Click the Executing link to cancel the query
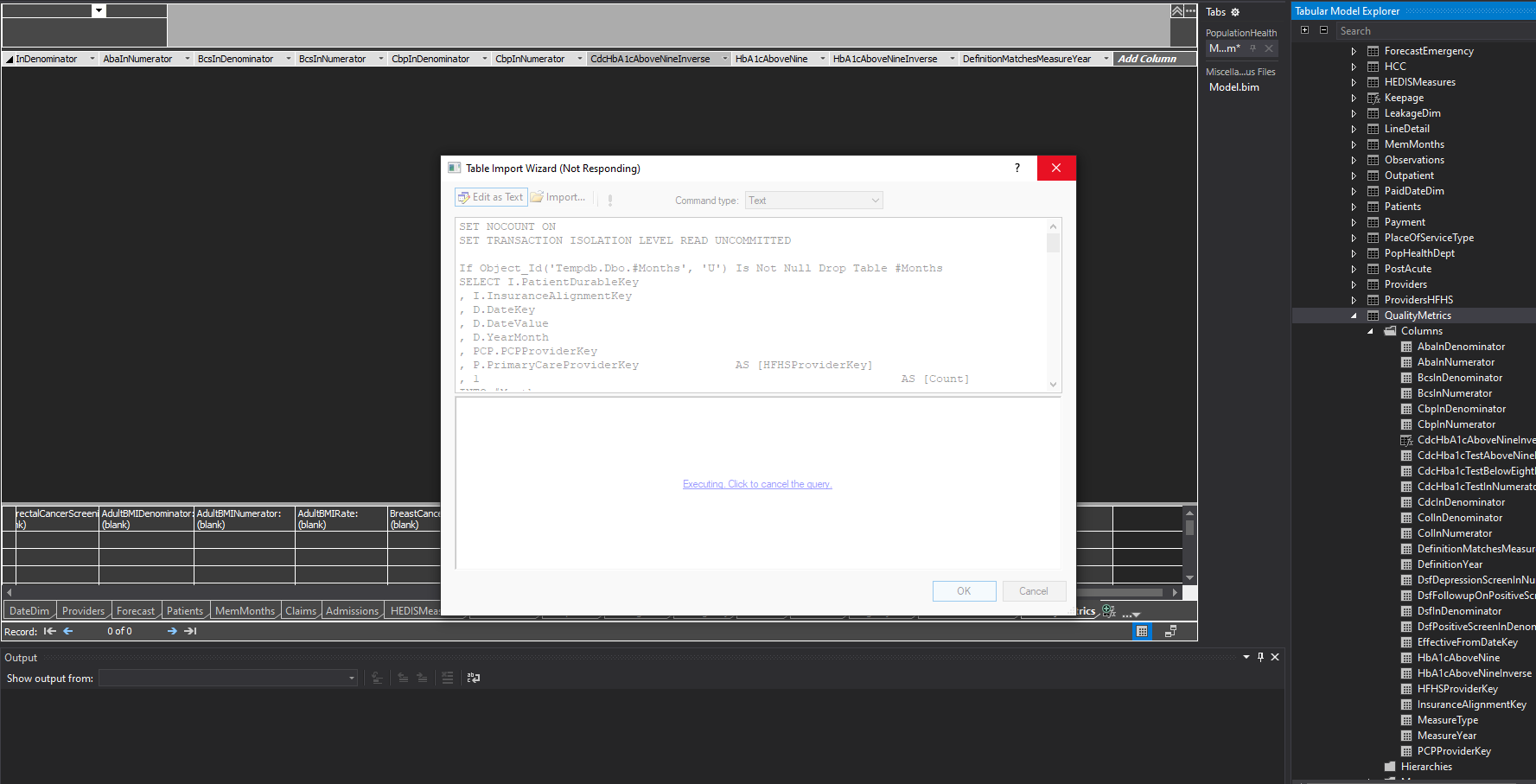Image resolution: width=1536 pixels, height=784 pixels. point(757,484)
